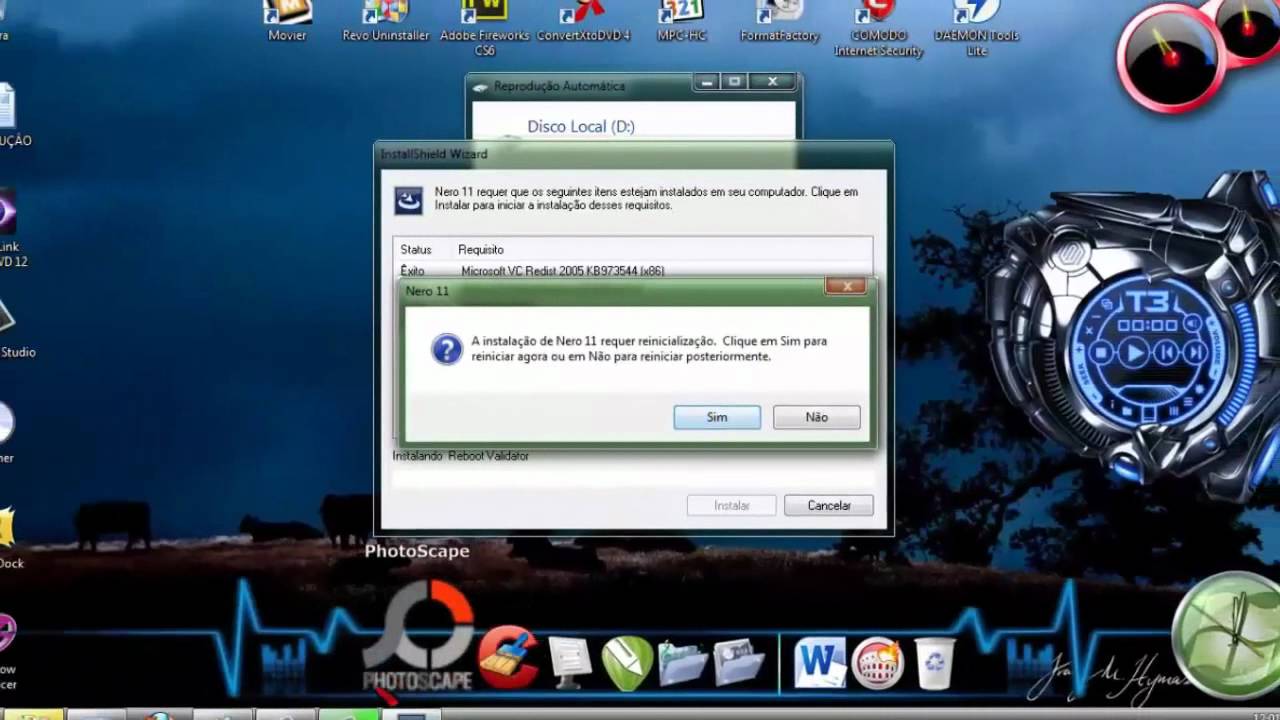The image size is (1280, 720).
Task: Open Recycle Bin in the dock
Action: [x=933, y=663]
